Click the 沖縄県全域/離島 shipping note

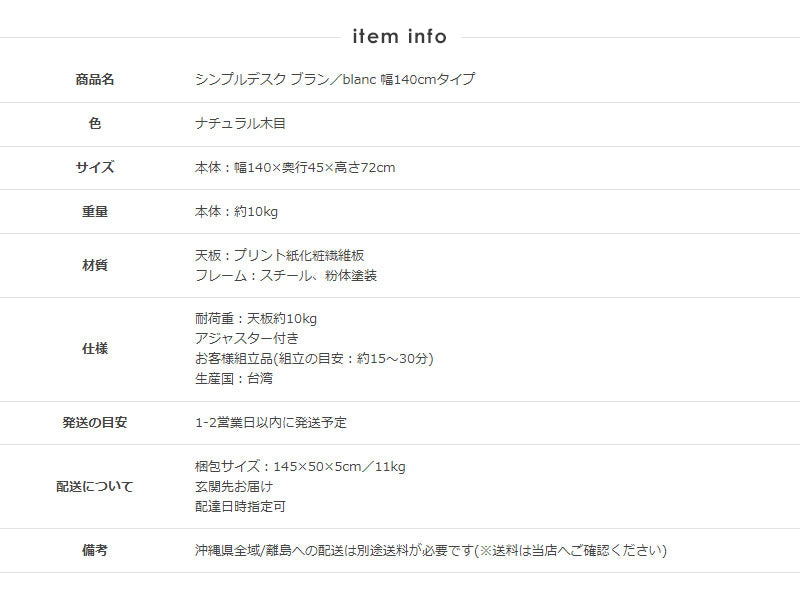click(x=430, y=550)
